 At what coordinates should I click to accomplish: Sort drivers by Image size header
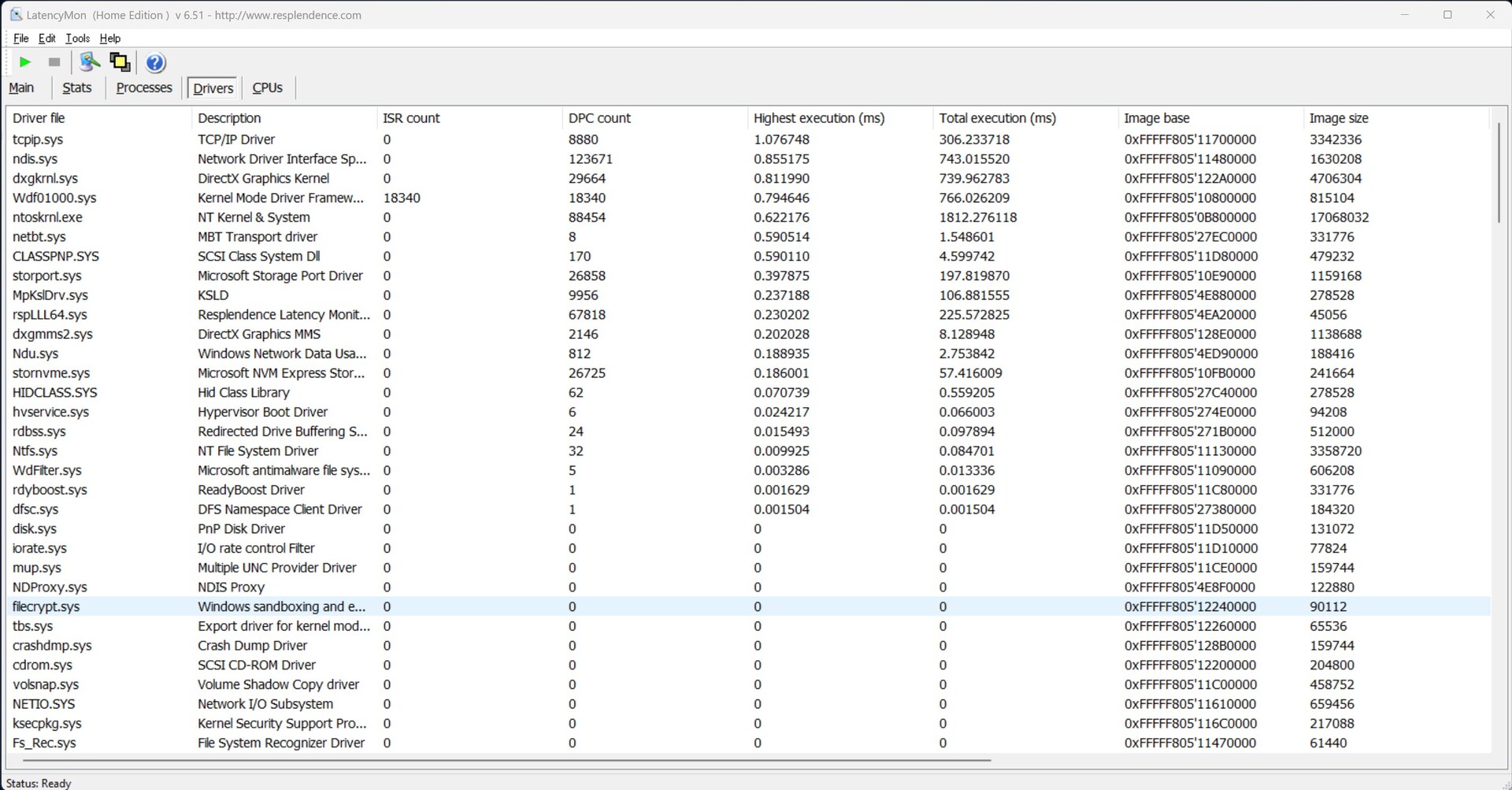1338,118
